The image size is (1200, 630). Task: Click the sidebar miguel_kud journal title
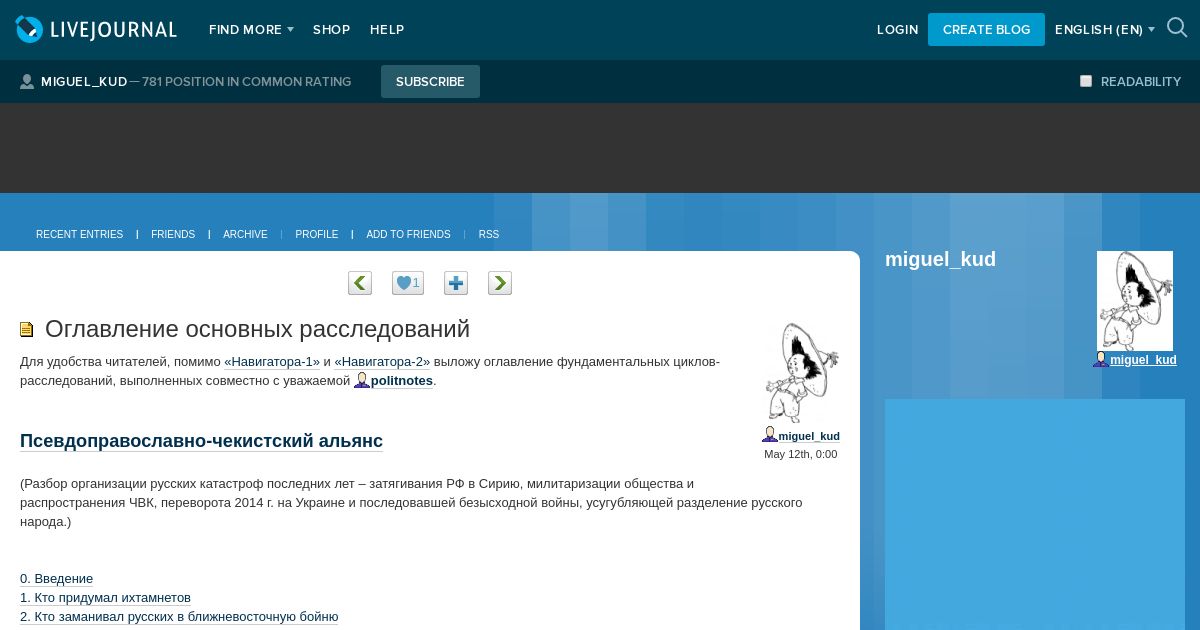pos(940,259)
